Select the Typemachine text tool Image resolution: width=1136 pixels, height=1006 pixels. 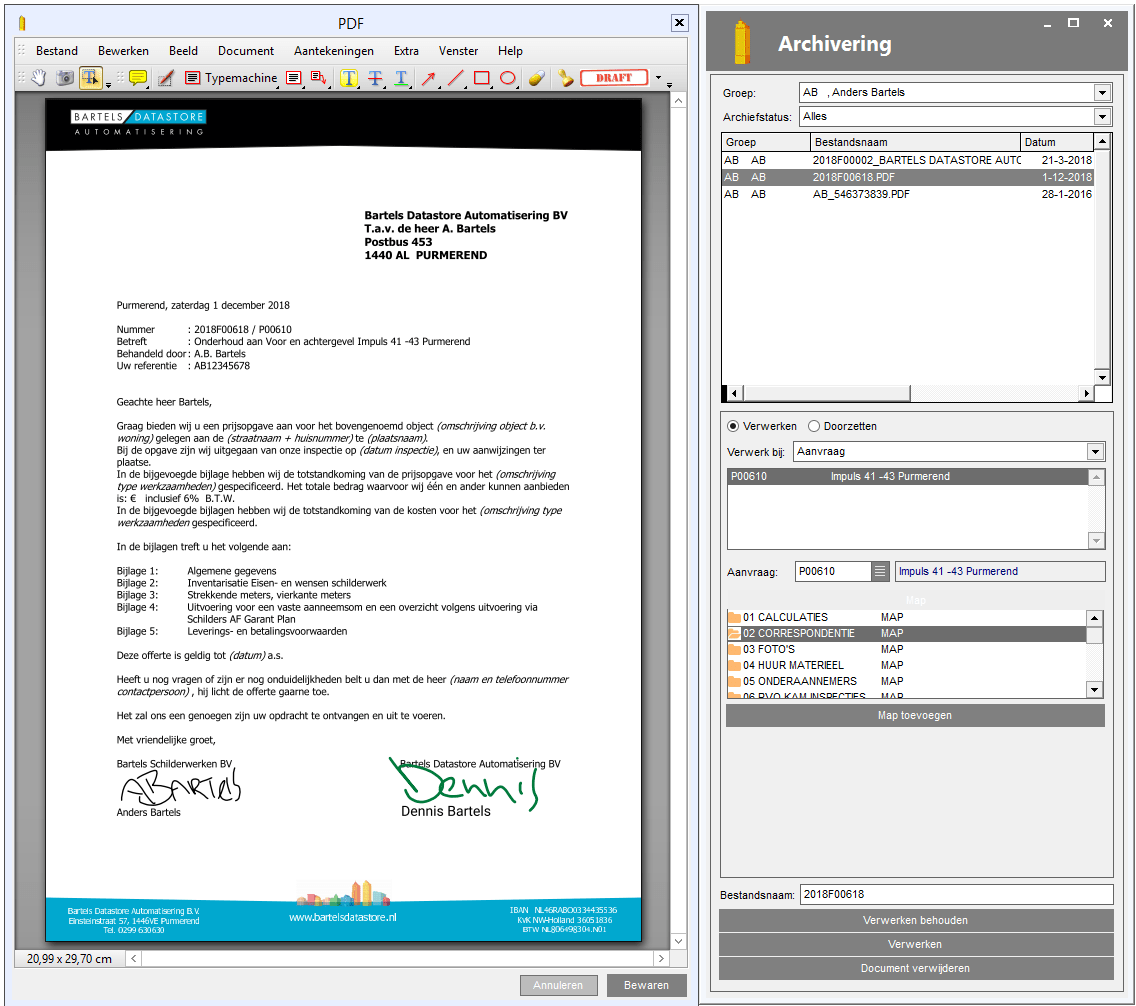point(231,77)
